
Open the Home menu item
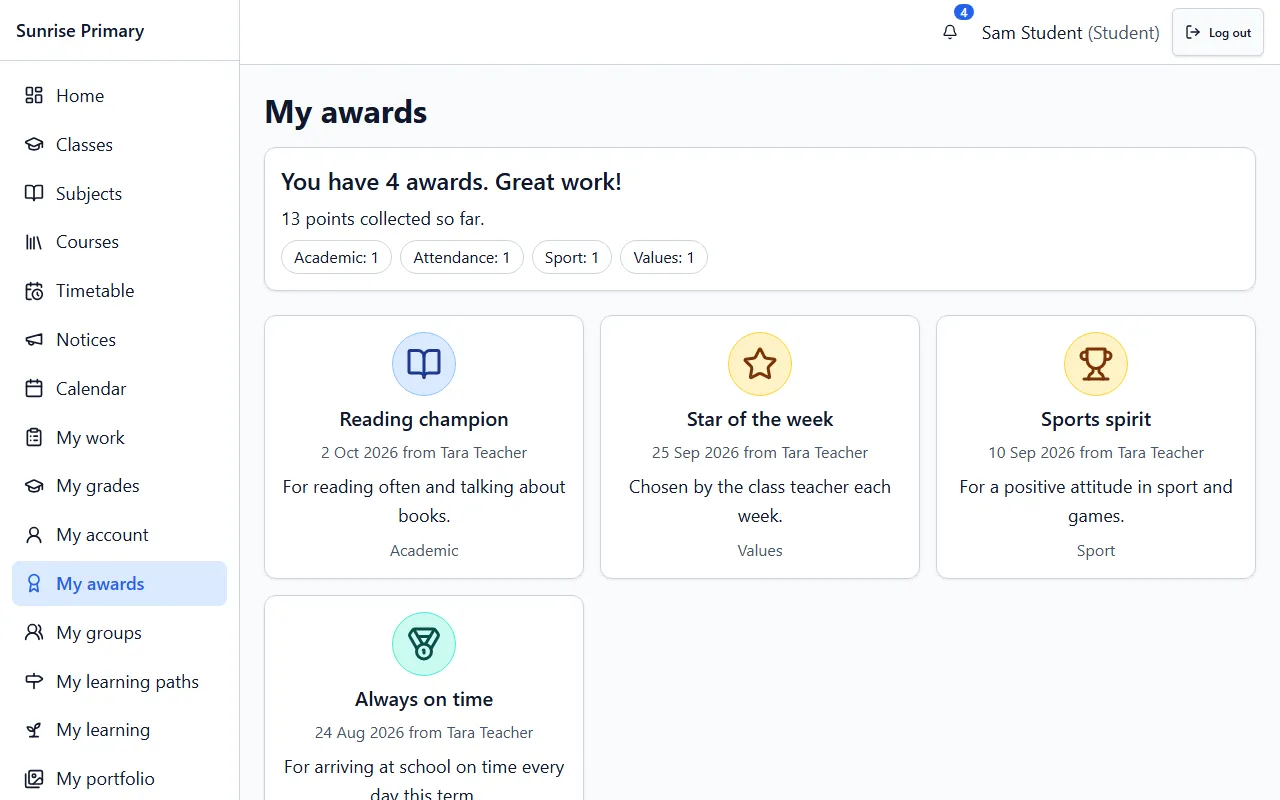point(120,96)
